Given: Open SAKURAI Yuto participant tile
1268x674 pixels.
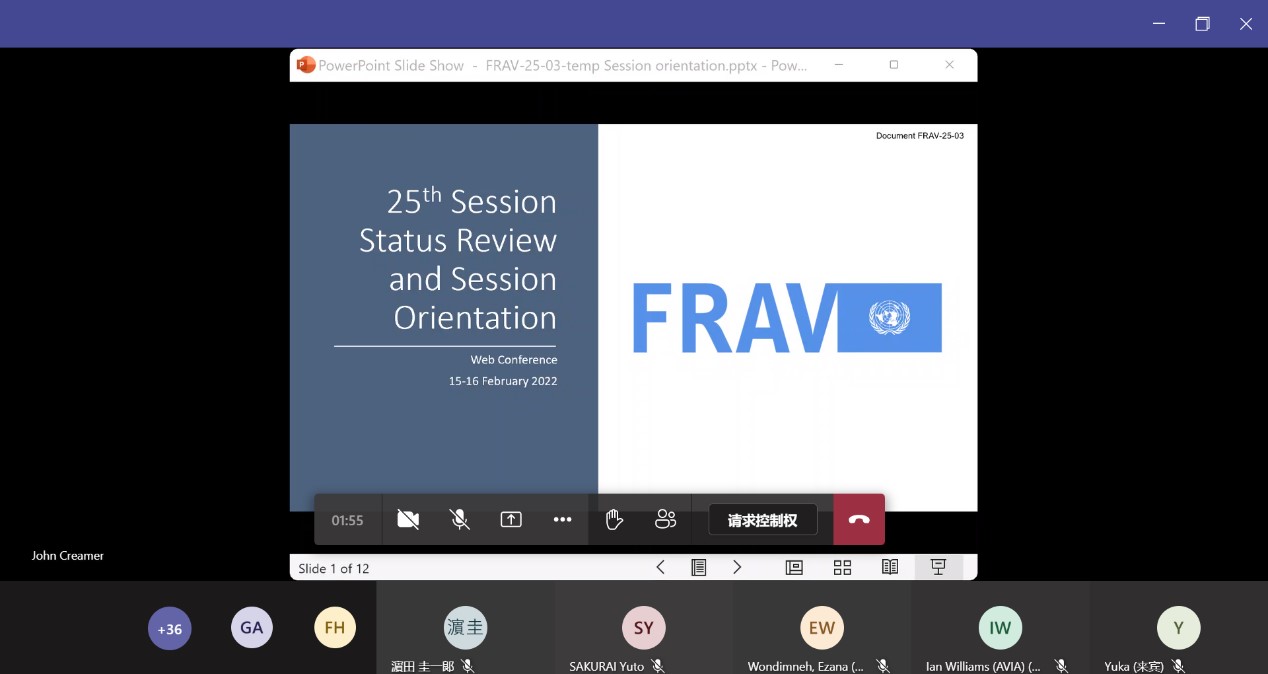Looking at the screenshot, I should coord(643,629).
